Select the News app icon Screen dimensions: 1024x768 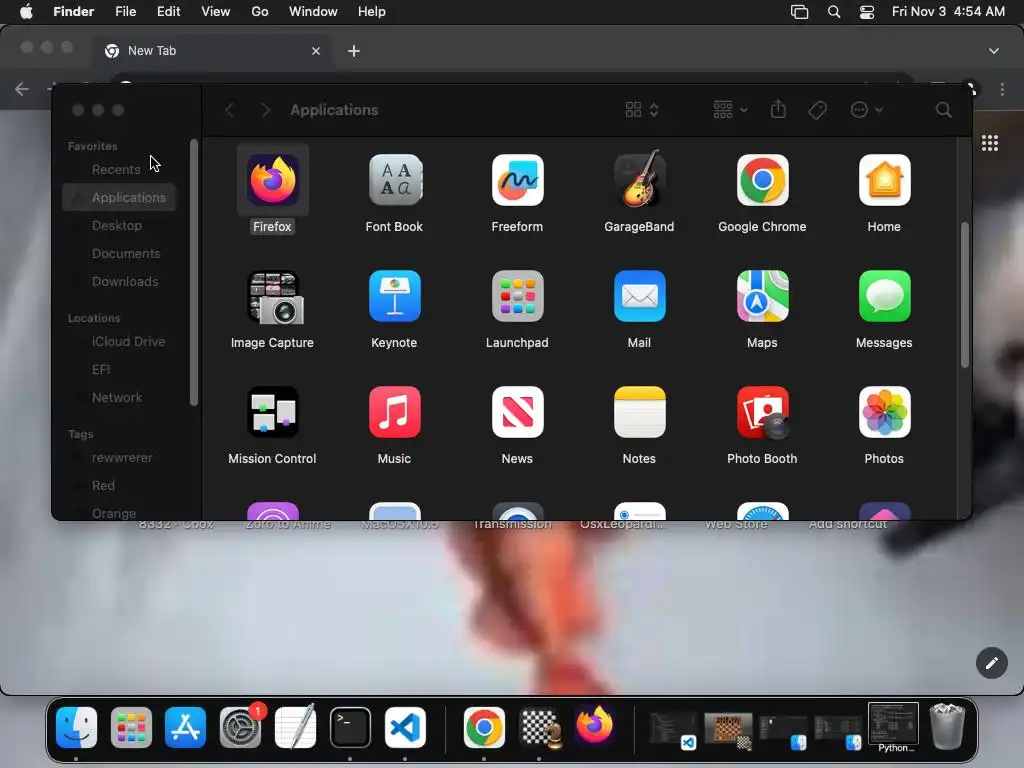(x=517, y=411)
